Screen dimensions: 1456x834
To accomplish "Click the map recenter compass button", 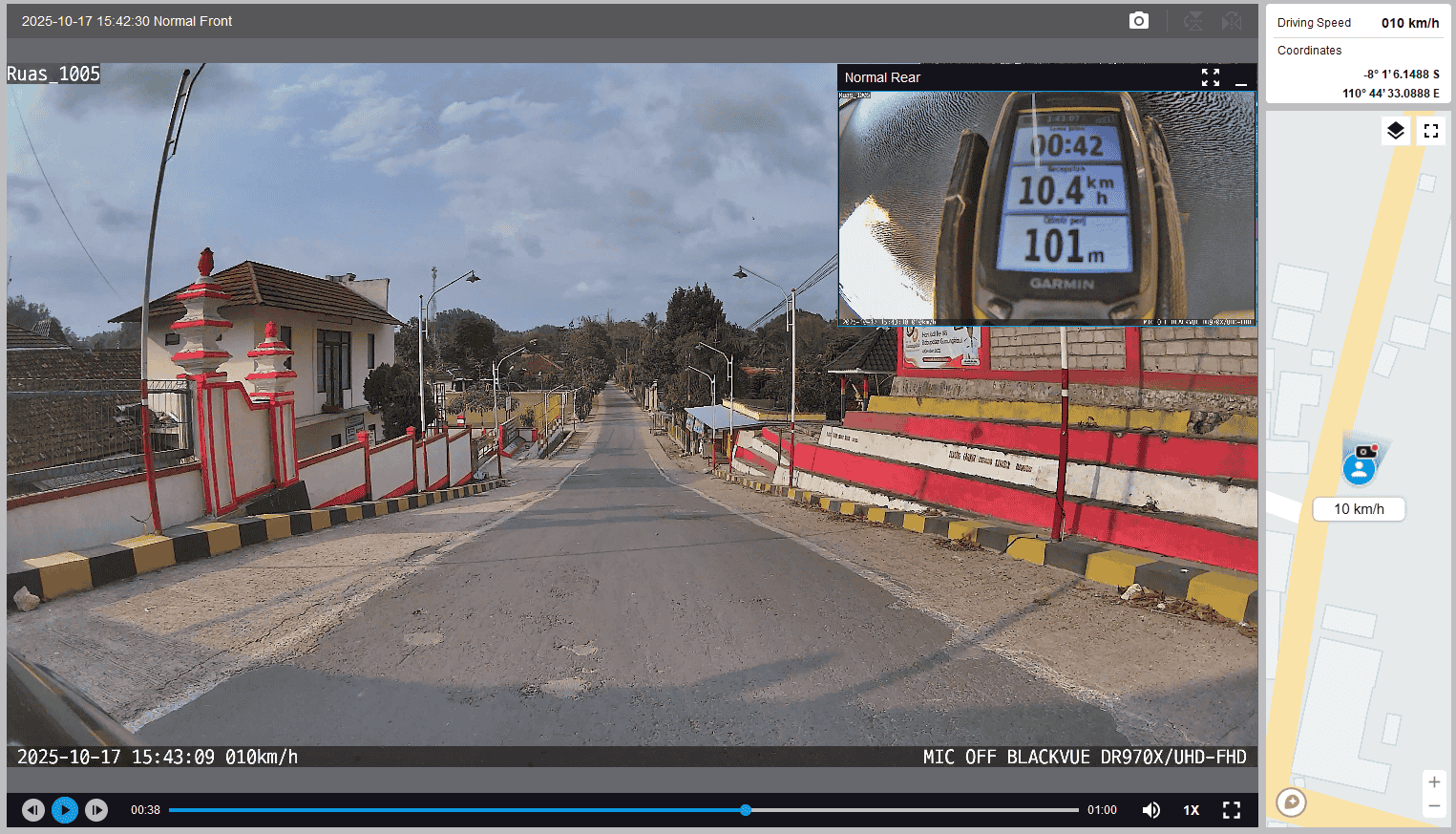I will pos(1291,802).
